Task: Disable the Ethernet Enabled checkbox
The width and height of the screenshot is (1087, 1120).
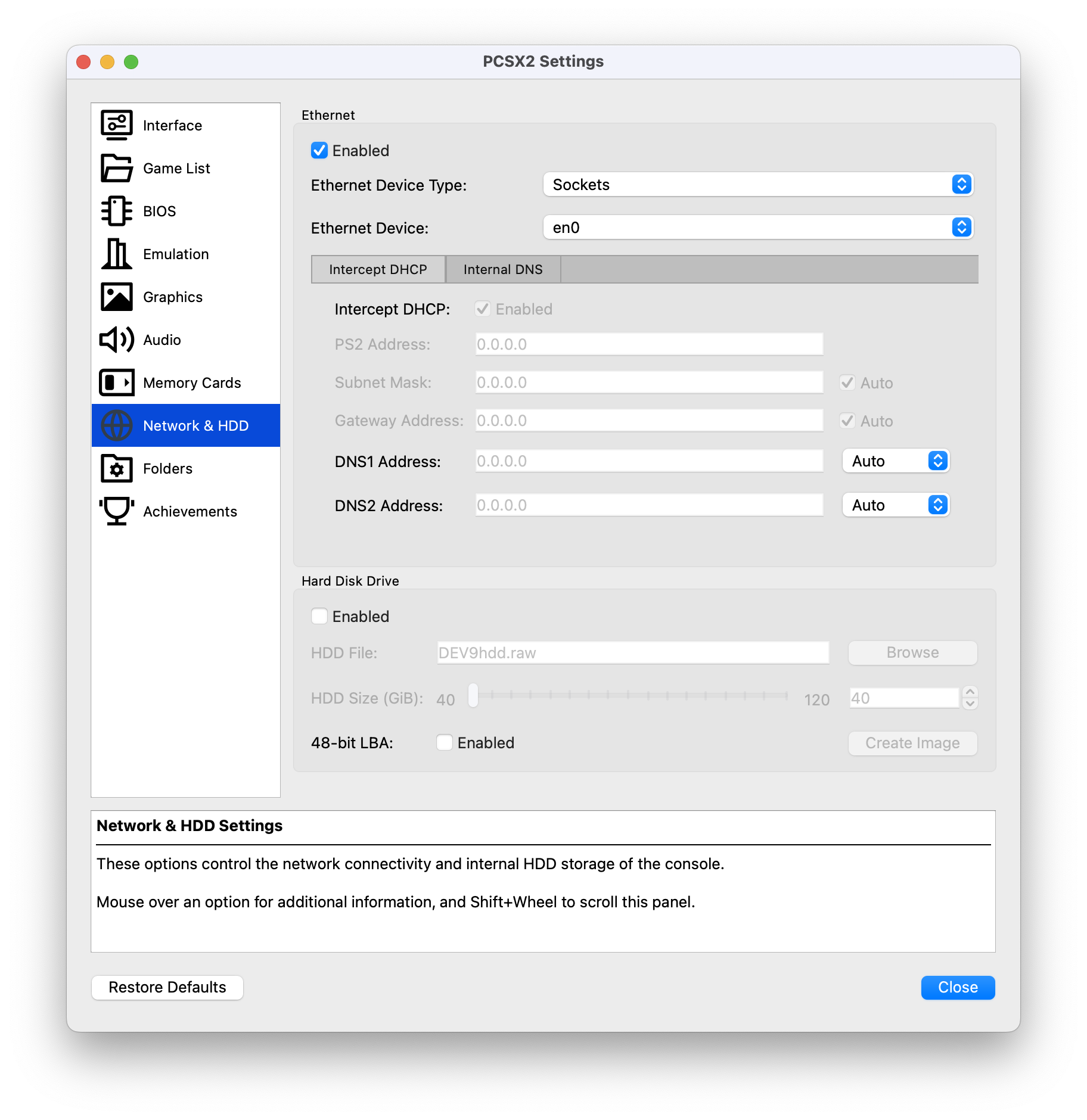Action: pyautogui.click(x=319, y=151)
